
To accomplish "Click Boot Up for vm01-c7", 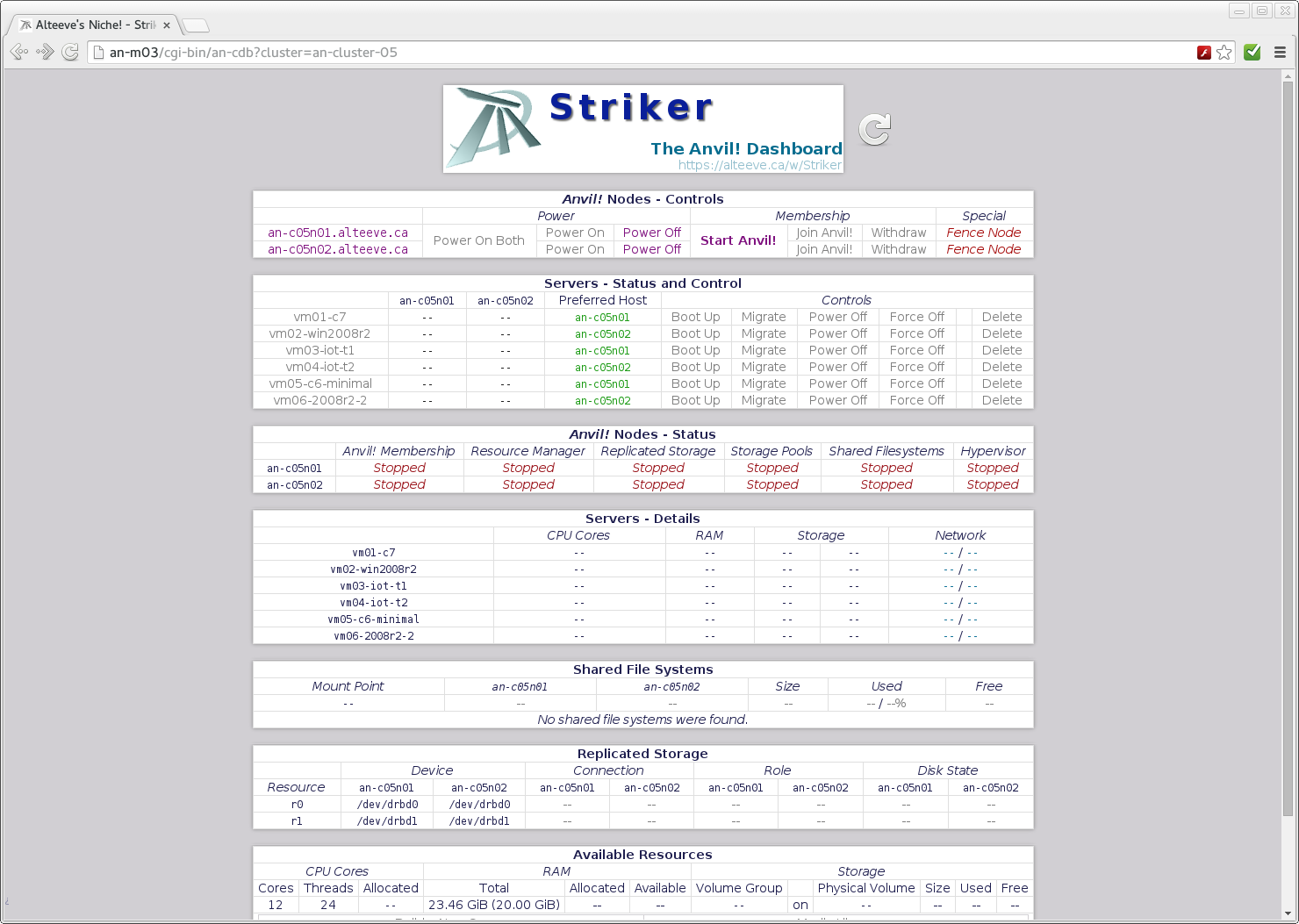I will 696,317.
